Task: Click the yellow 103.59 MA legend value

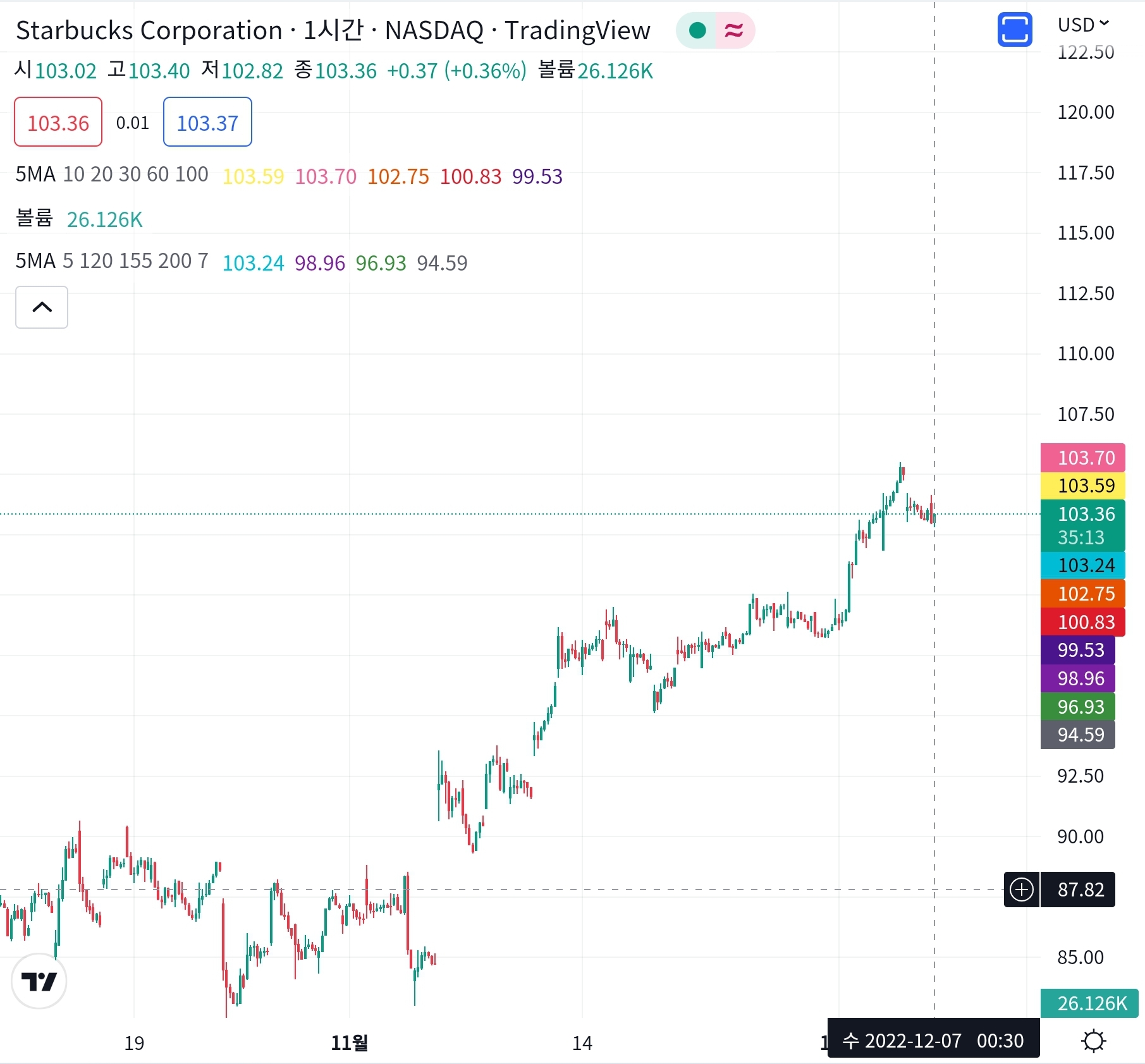Action: point(253,176)
